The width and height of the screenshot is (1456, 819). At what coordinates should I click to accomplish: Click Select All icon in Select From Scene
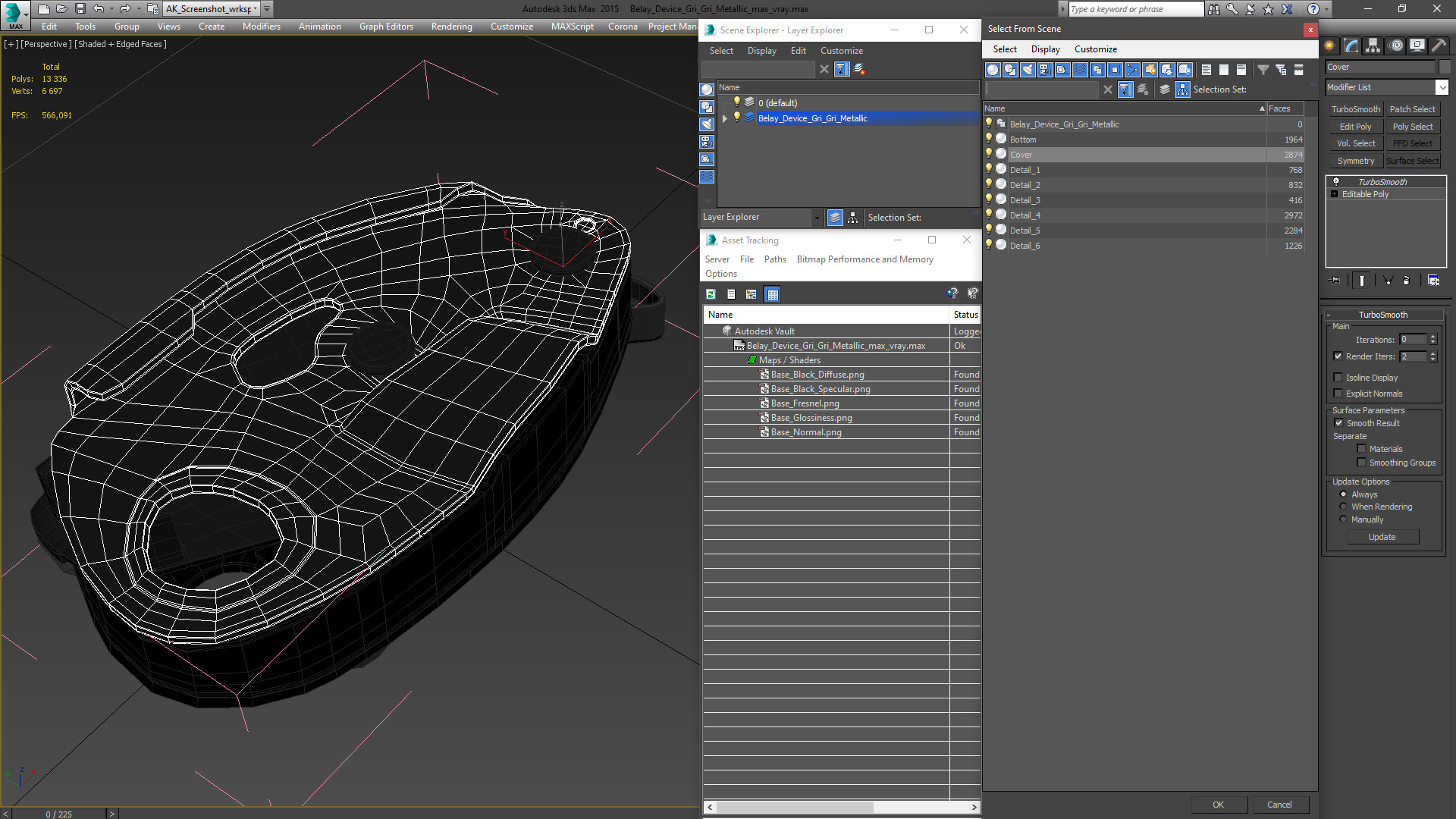pos(1207,70)
